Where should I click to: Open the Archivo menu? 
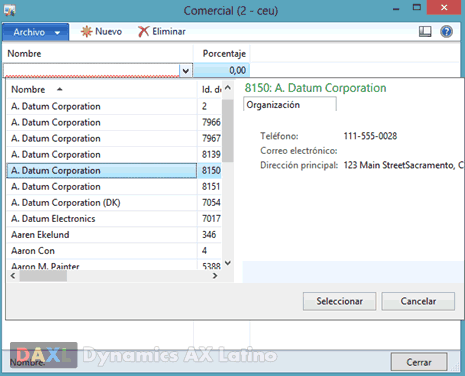pos(36,32)
